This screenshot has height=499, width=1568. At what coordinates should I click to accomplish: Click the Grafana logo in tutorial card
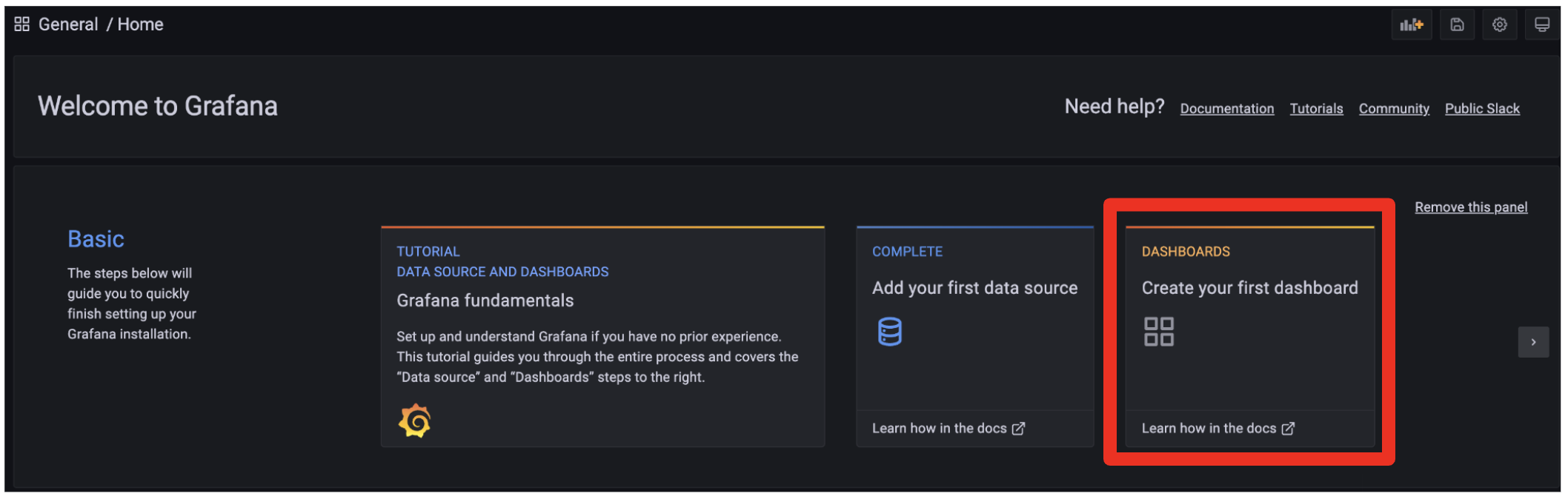click(x=415, y=421)
